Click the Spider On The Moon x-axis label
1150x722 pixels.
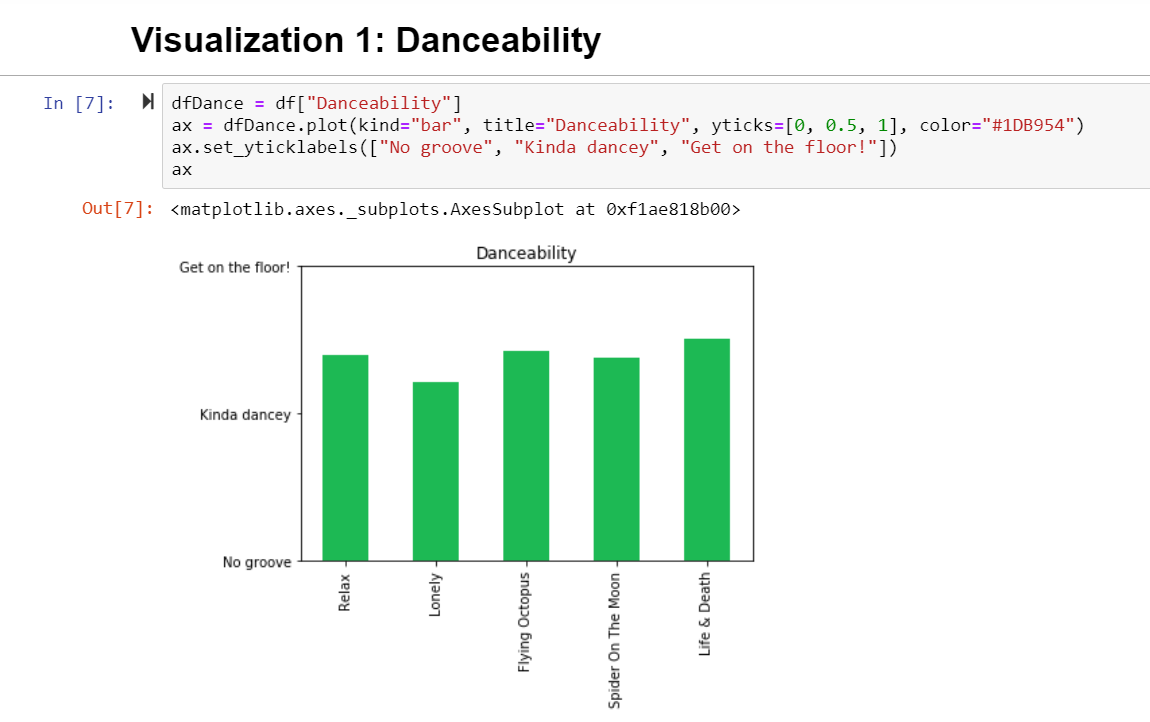coord(615,641)
